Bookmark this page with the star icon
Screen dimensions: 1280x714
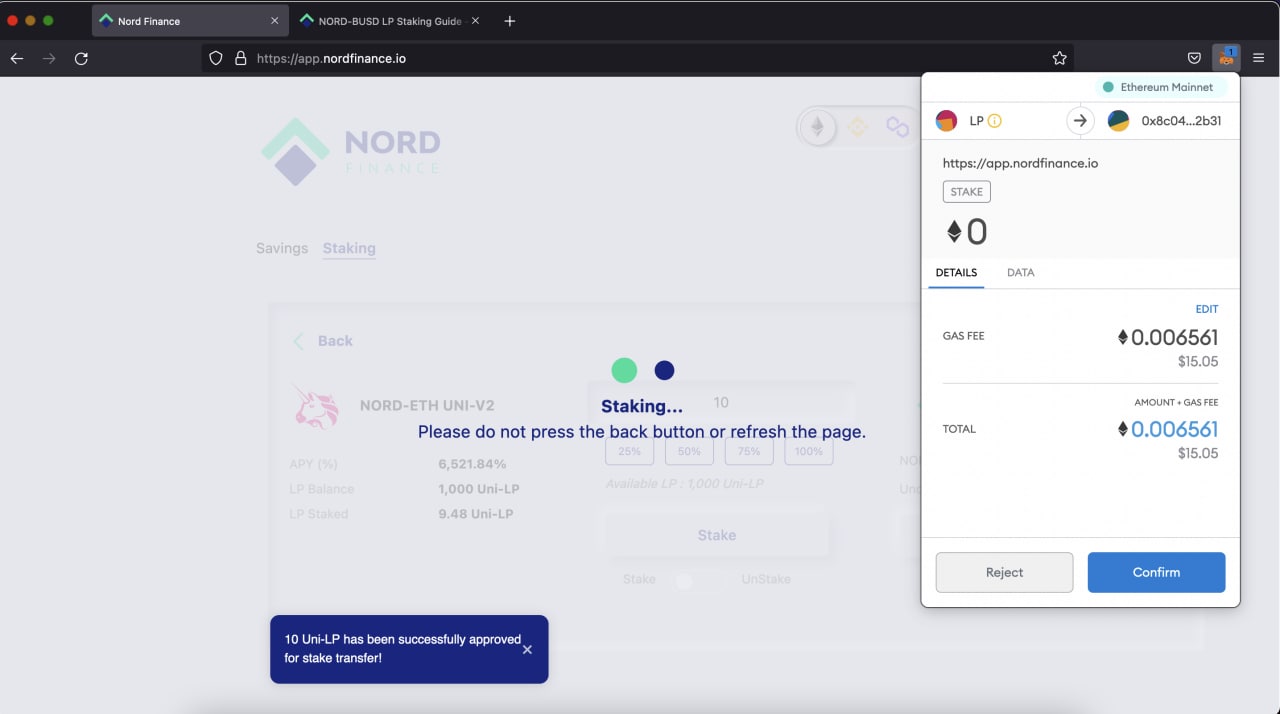pyautogui.click(x=1060, y=58)
